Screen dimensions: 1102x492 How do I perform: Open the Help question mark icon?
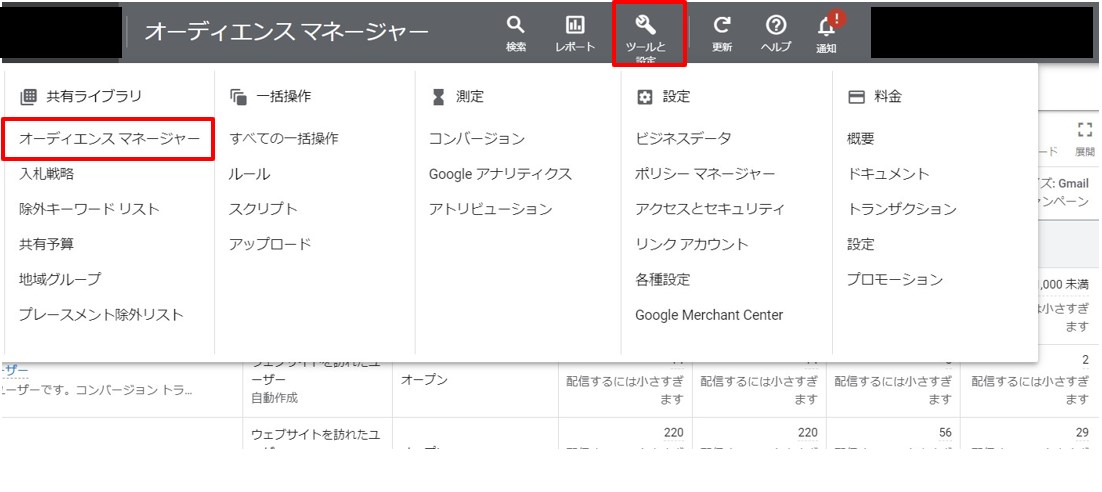[775, 26]
